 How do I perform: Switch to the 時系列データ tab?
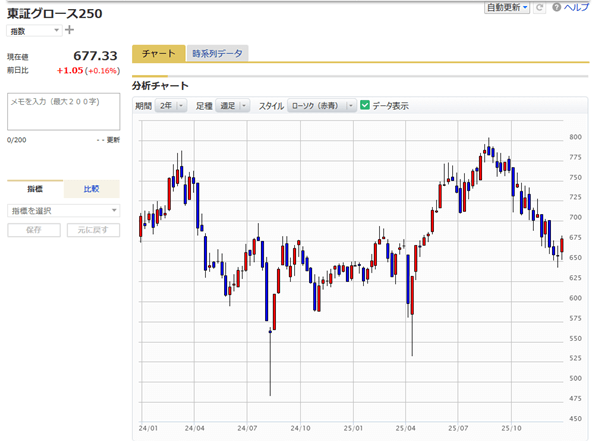(217, 54)
